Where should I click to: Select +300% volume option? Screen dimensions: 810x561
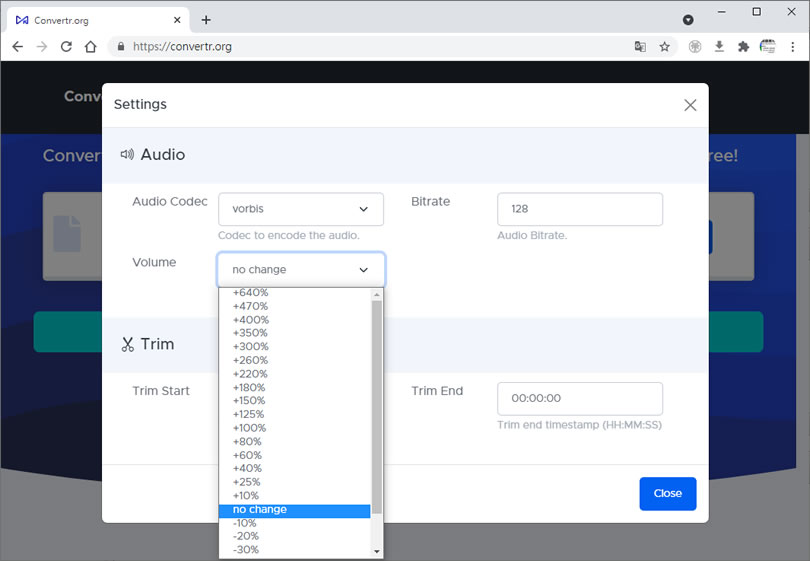[x=294, y=347]
